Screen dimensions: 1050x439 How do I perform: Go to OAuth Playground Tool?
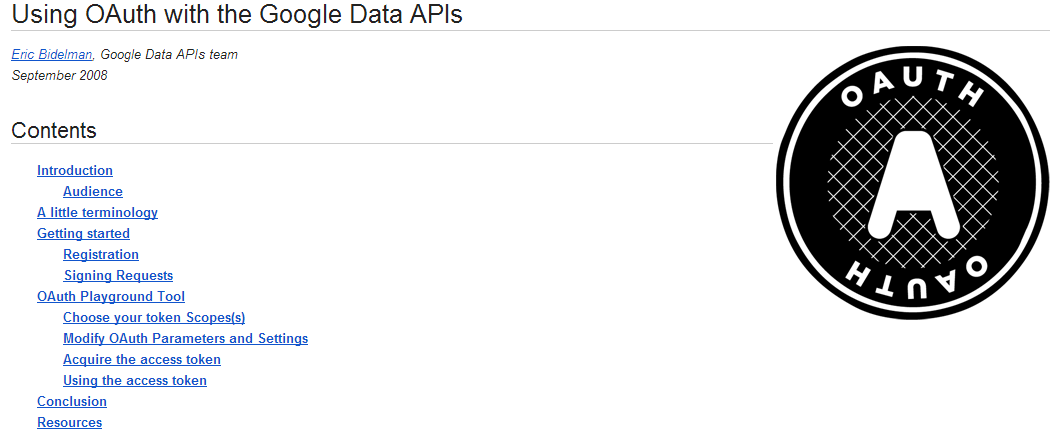[x=111, y=296]
